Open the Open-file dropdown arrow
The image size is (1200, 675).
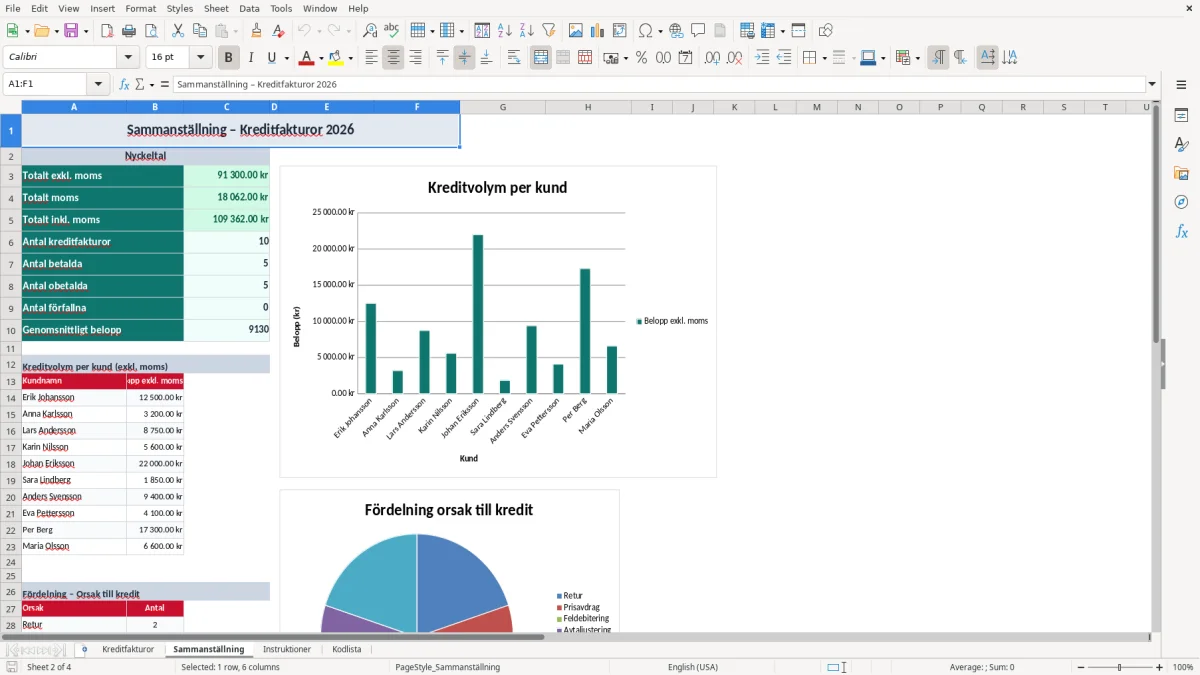pyautogui.click(x=54, y=31)
